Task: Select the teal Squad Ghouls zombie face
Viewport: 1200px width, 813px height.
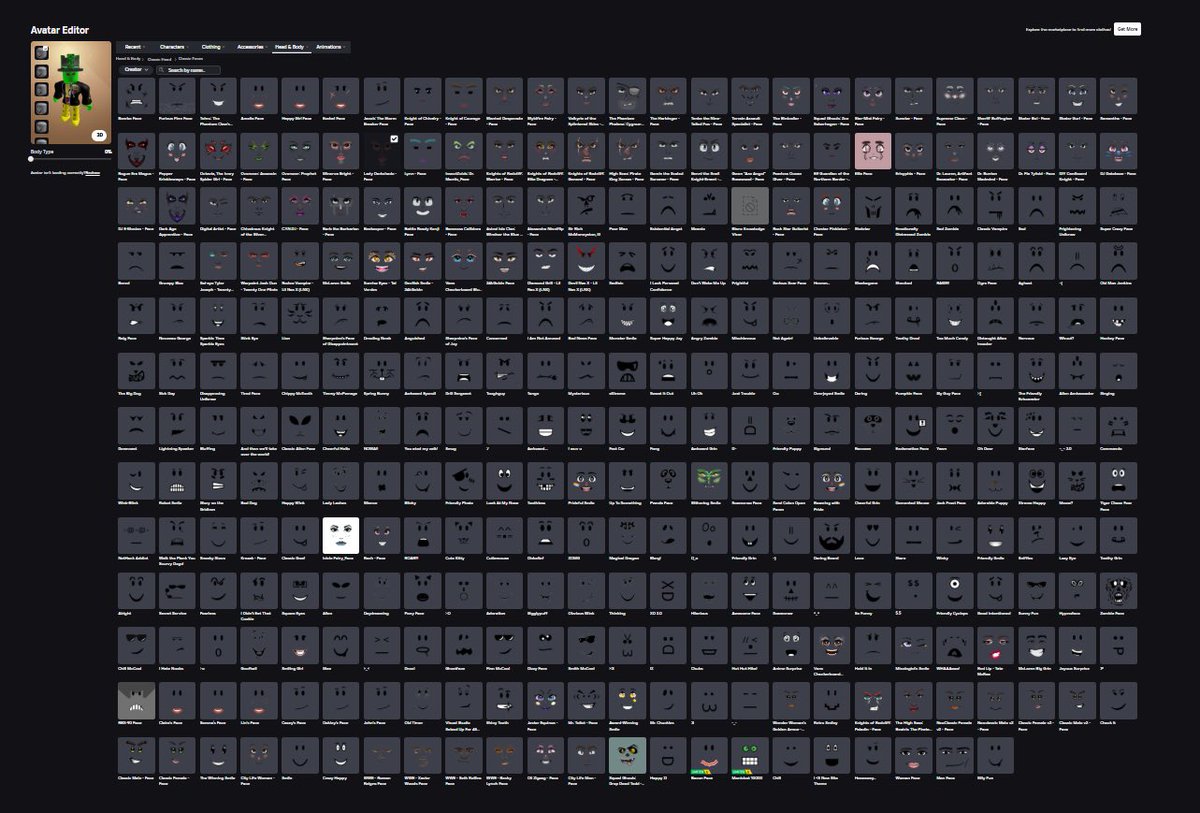Action: click(627, 755)
